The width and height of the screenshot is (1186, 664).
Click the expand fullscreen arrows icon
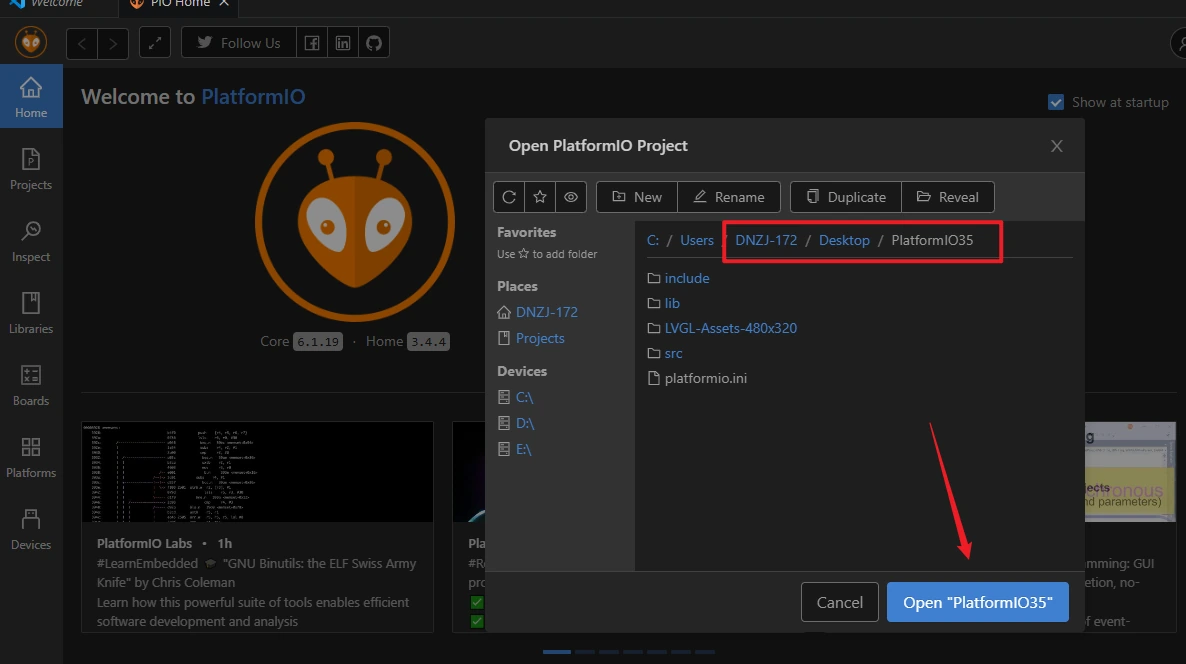tap(154, 43)
